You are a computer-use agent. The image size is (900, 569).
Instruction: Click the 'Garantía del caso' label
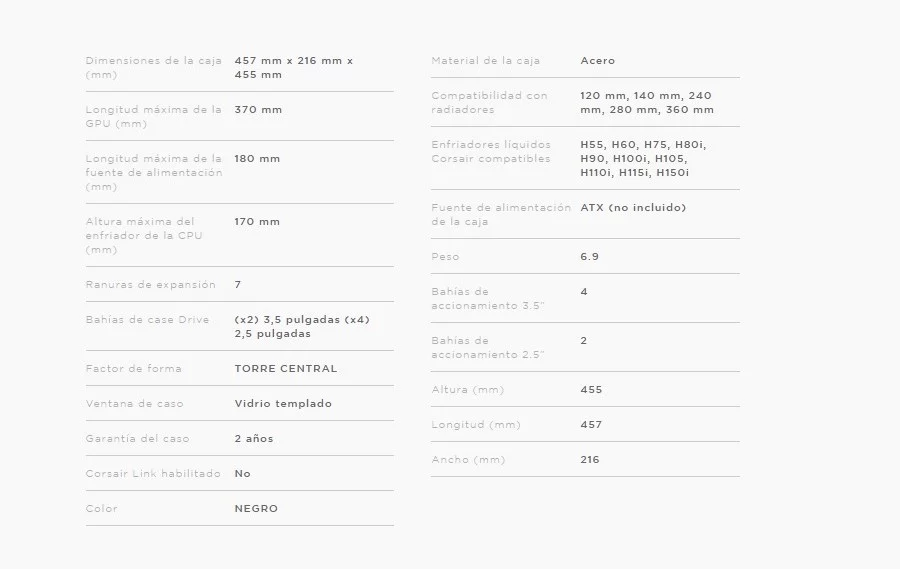coord(137,438)
